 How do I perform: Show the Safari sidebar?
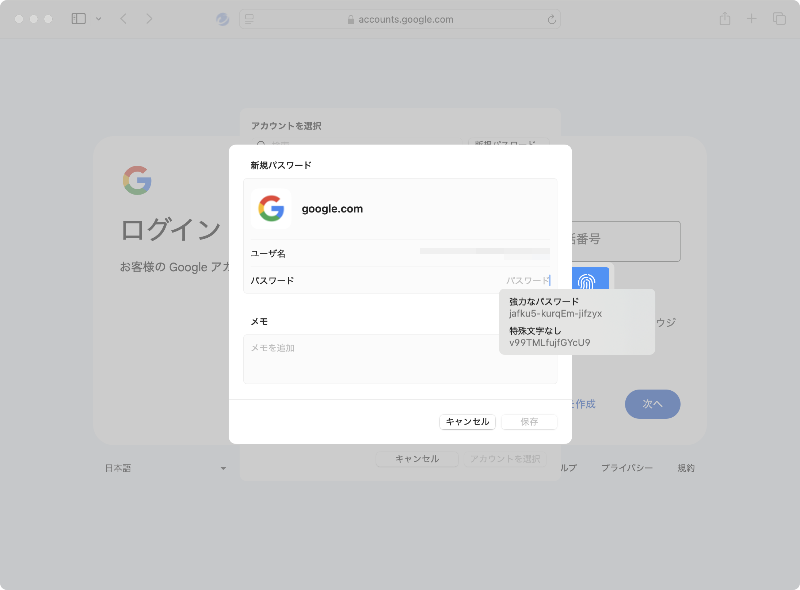(x=79, y=19)
